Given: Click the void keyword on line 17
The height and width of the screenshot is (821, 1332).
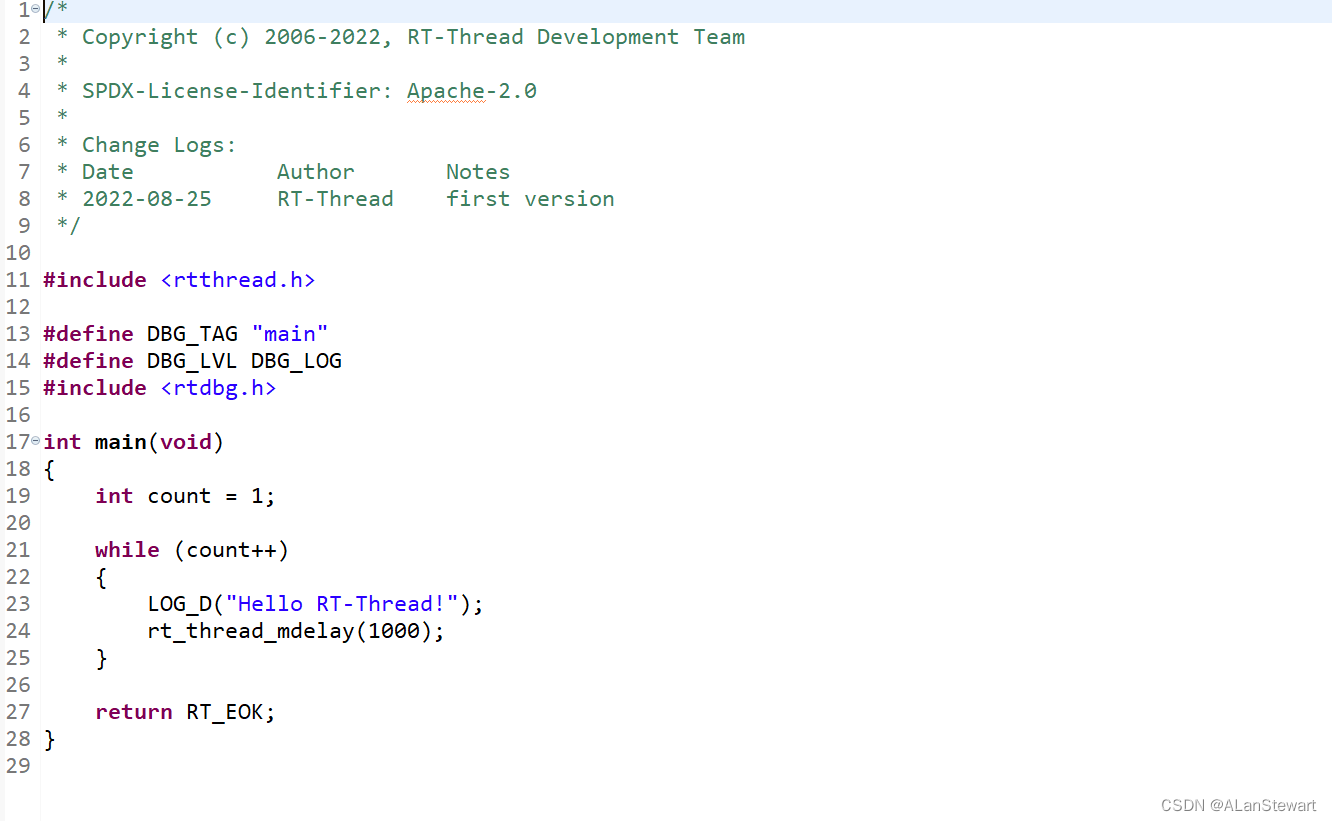Looking at the screenshot, I should (x=186, y=442).
